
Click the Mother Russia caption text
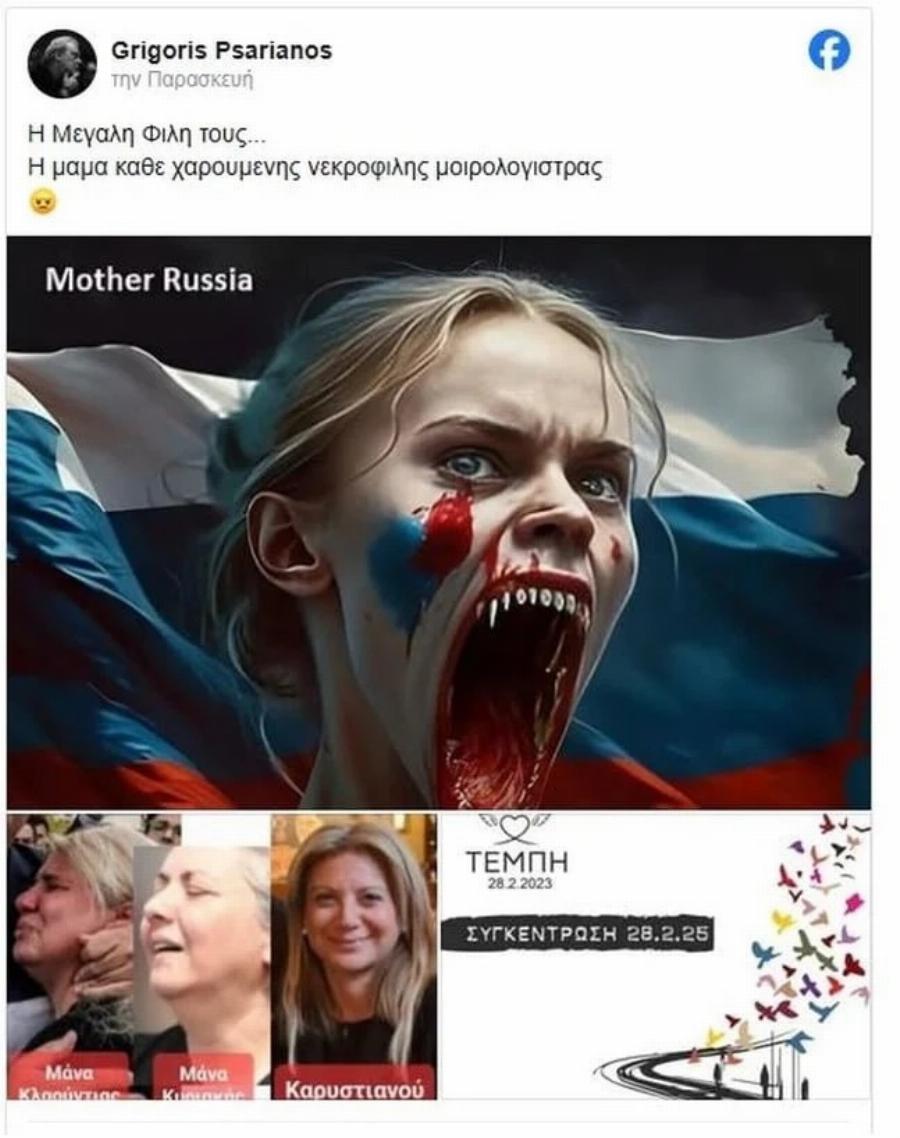(x=150, y=280)
